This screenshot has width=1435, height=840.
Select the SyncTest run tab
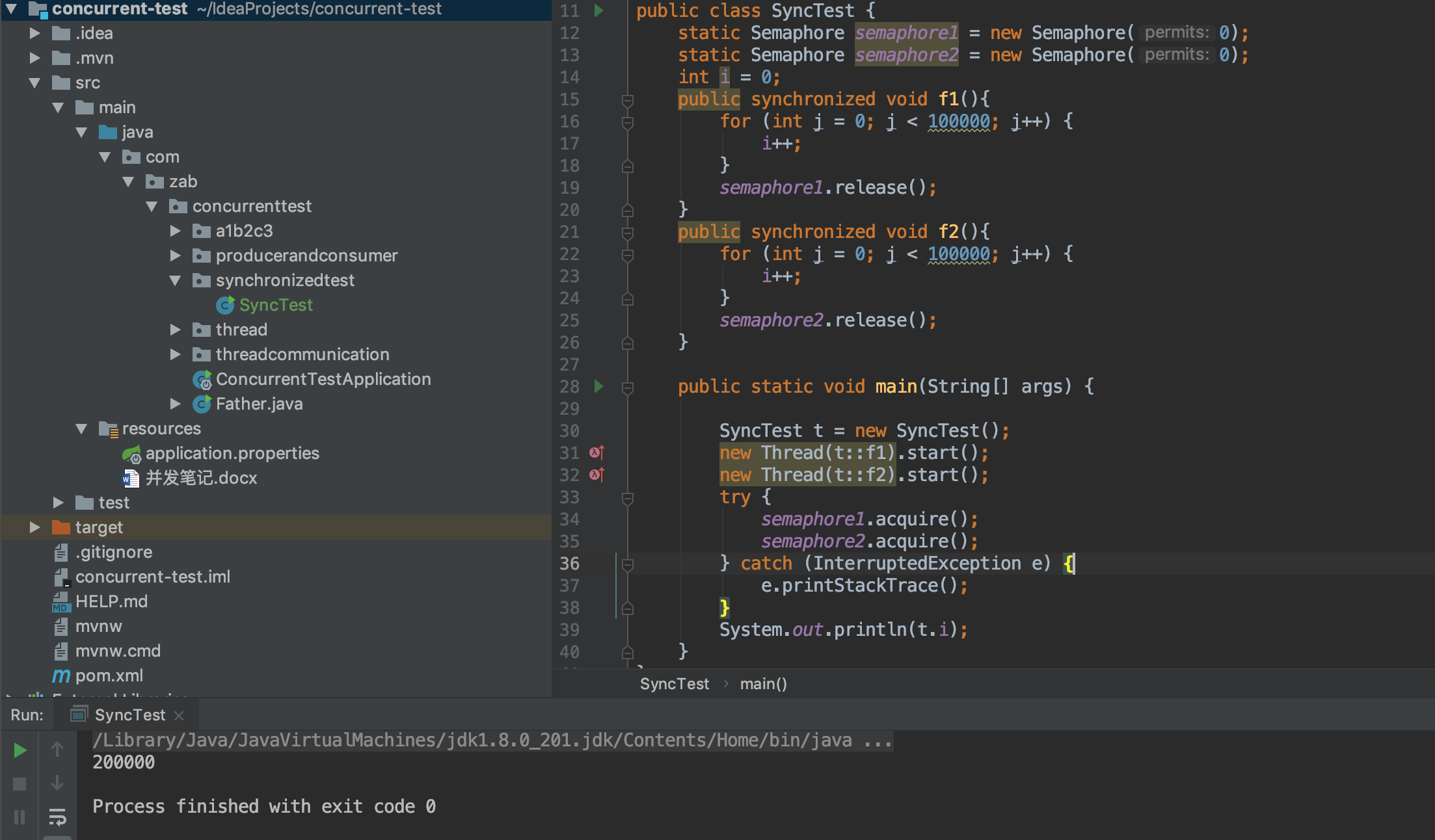tap(129, 715)
